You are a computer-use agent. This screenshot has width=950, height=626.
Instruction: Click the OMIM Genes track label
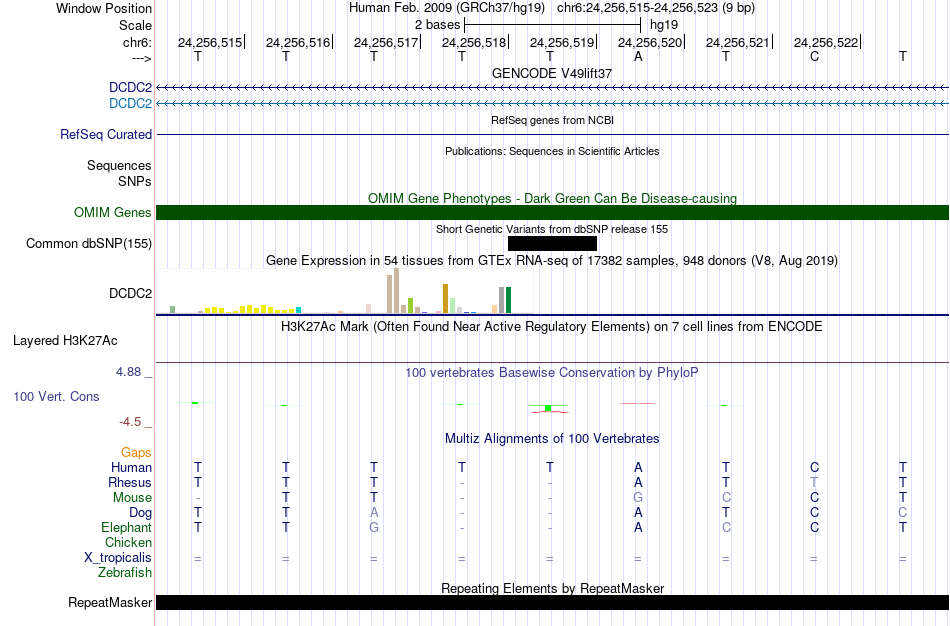click(x=113, y=213)
